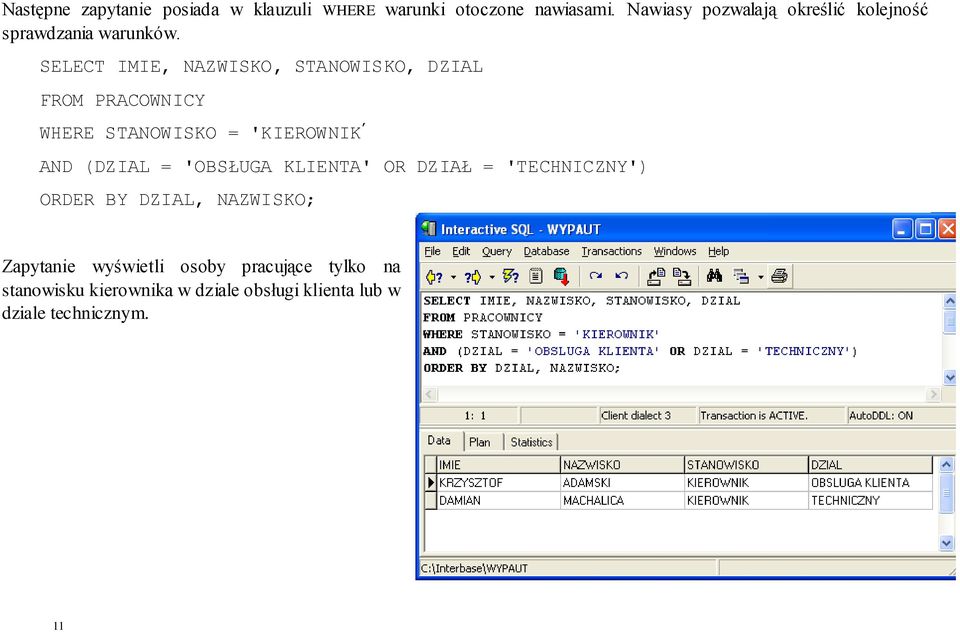
Task: Click the Execute Query lightning icon
Action: click(x=511, y=277)
